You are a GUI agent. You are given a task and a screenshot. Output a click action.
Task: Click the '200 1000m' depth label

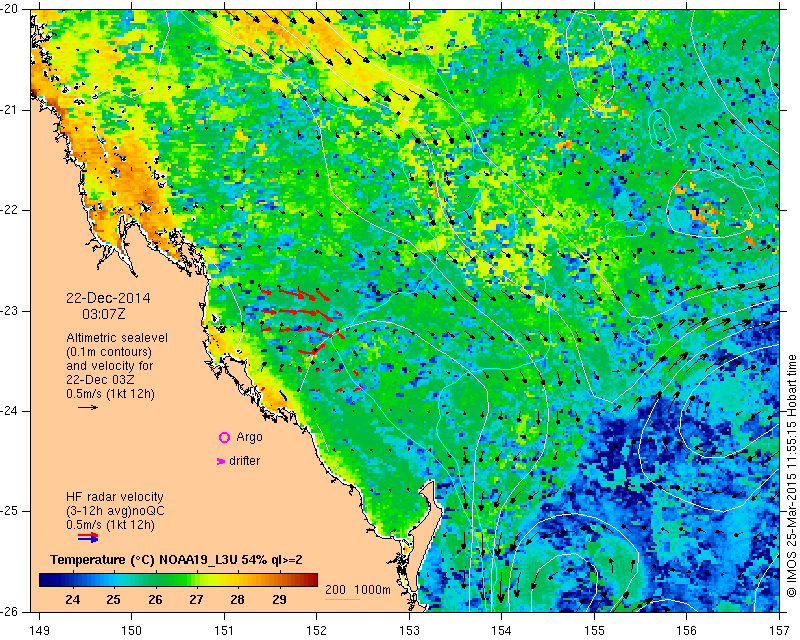358,590
